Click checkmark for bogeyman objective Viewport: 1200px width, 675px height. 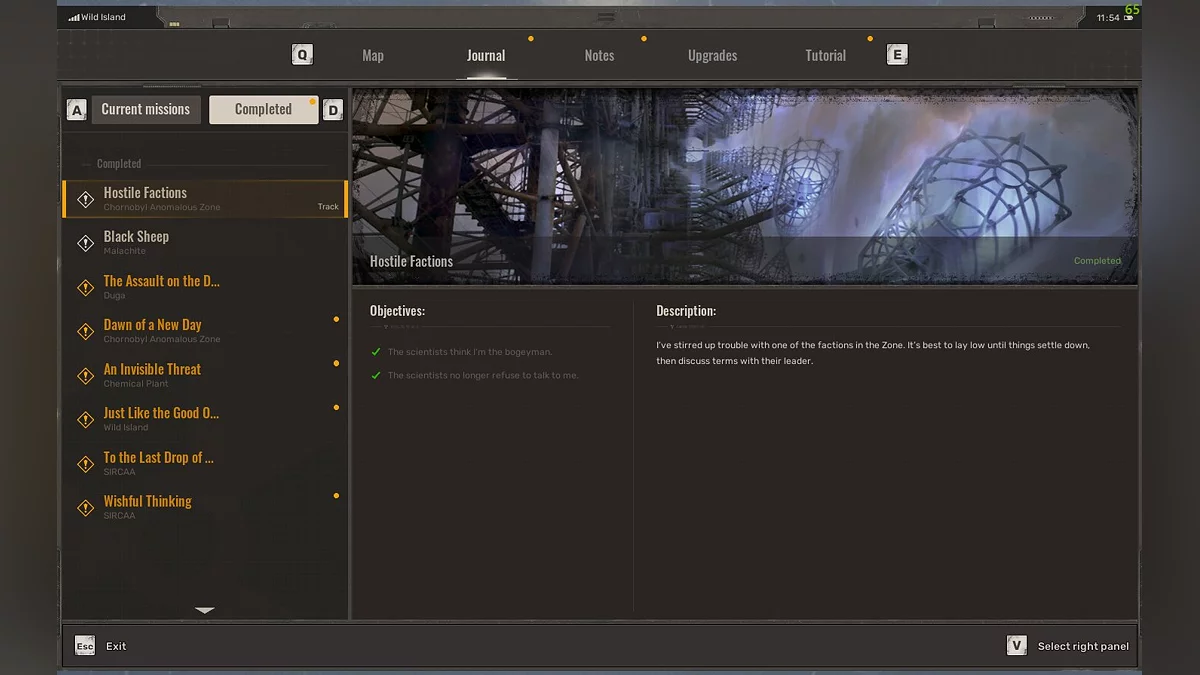pyautogui.click(x=376, y=352)
